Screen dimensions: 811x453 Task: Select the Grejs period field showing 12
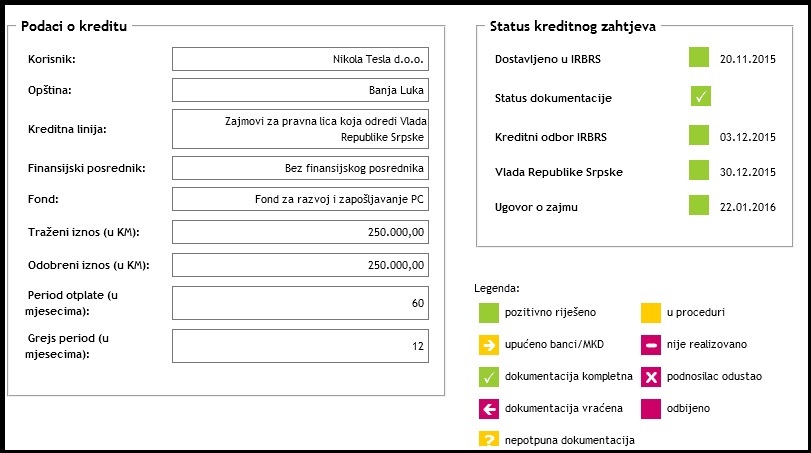(x=300, y=346)
